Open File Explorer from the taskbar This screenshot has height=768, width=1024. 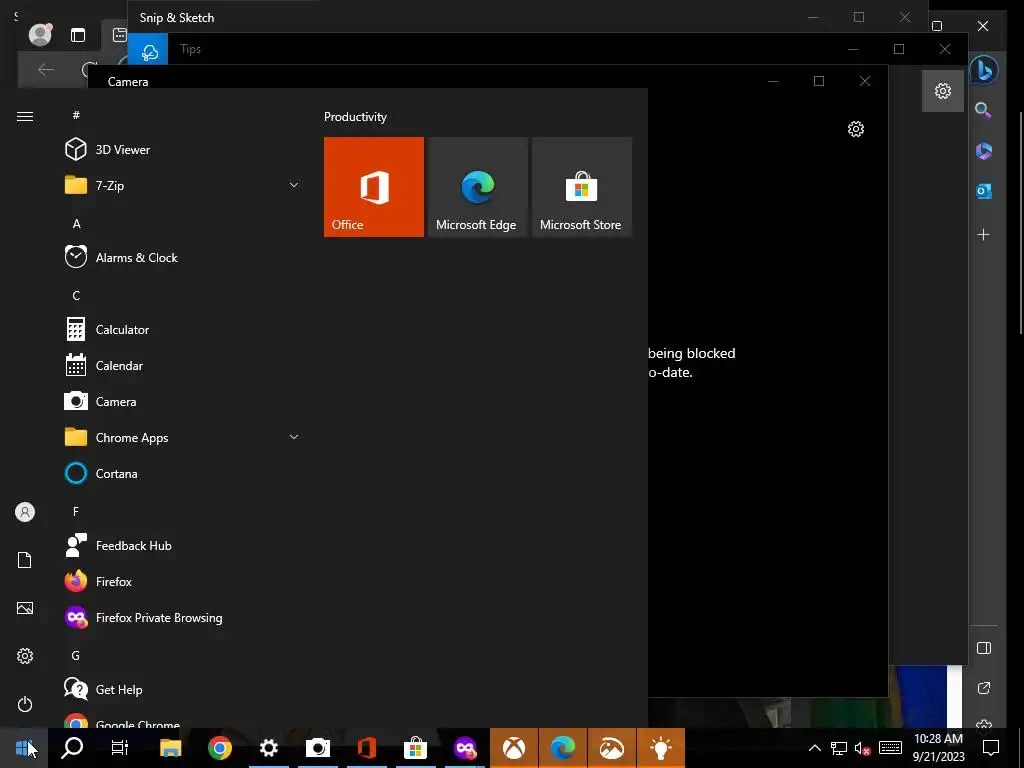pos(170,748)
